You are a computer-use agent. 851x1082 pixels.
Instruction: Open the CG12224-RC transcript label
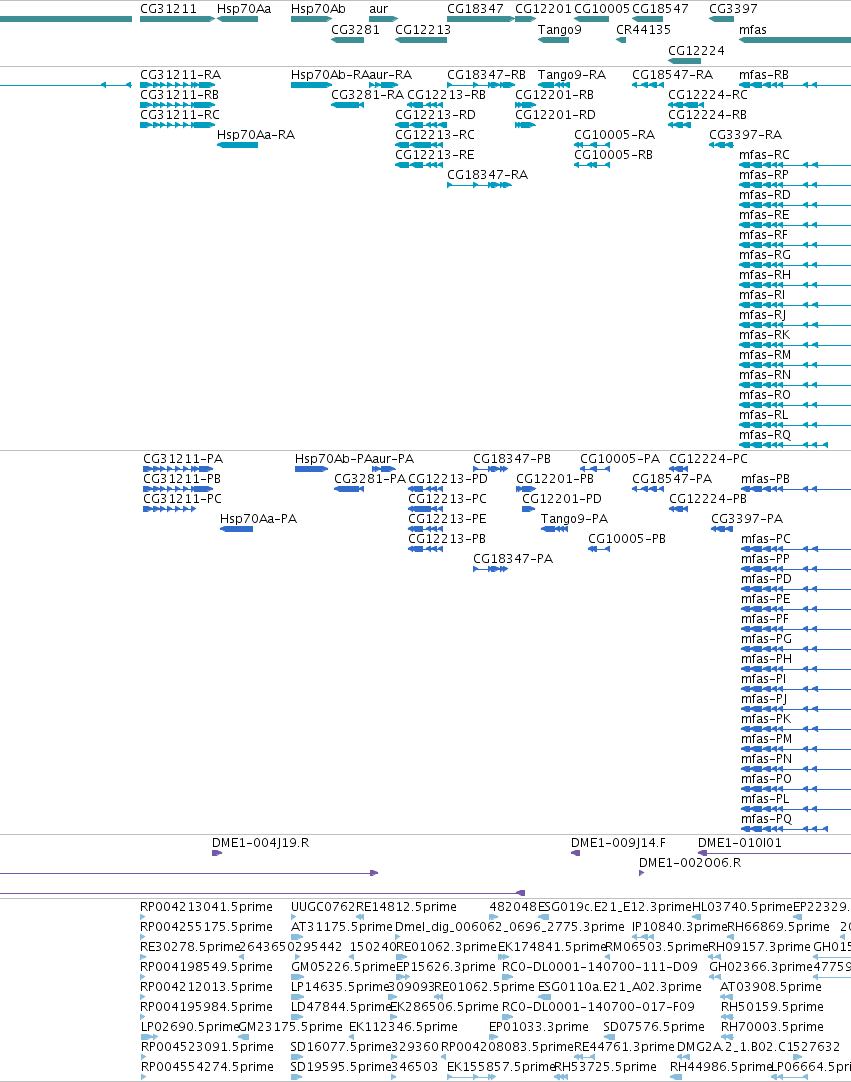pyautogui.click(x=707, y=95)
